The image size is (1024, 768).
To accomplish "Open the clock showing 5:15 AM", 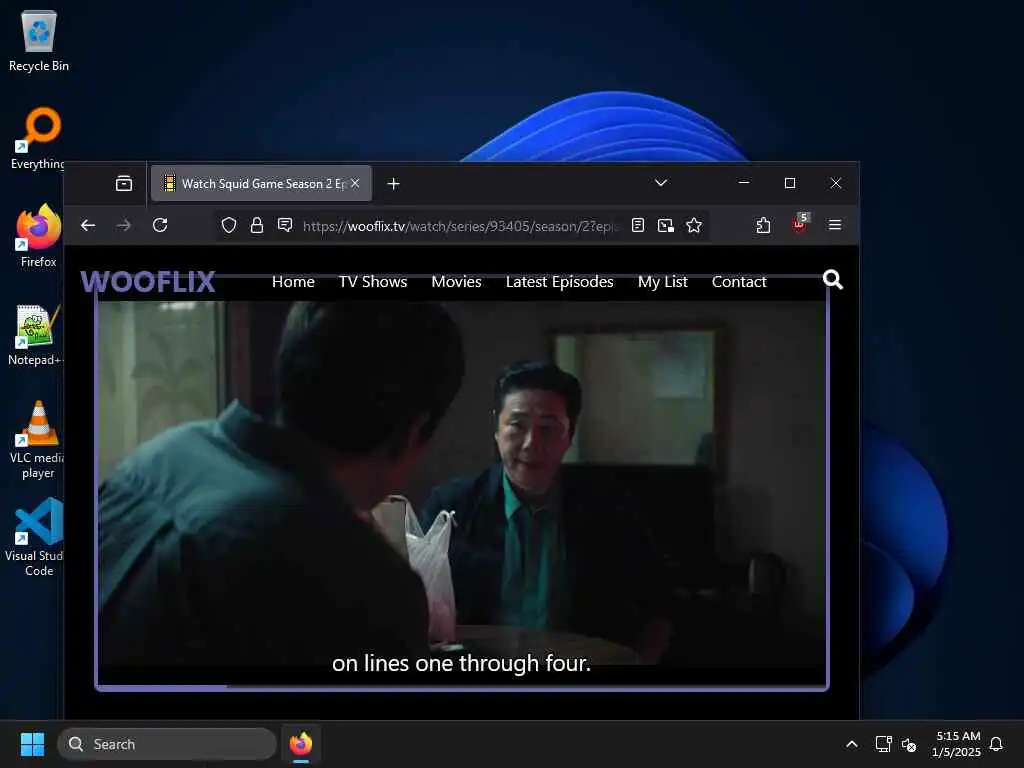I will pos(957,744).
